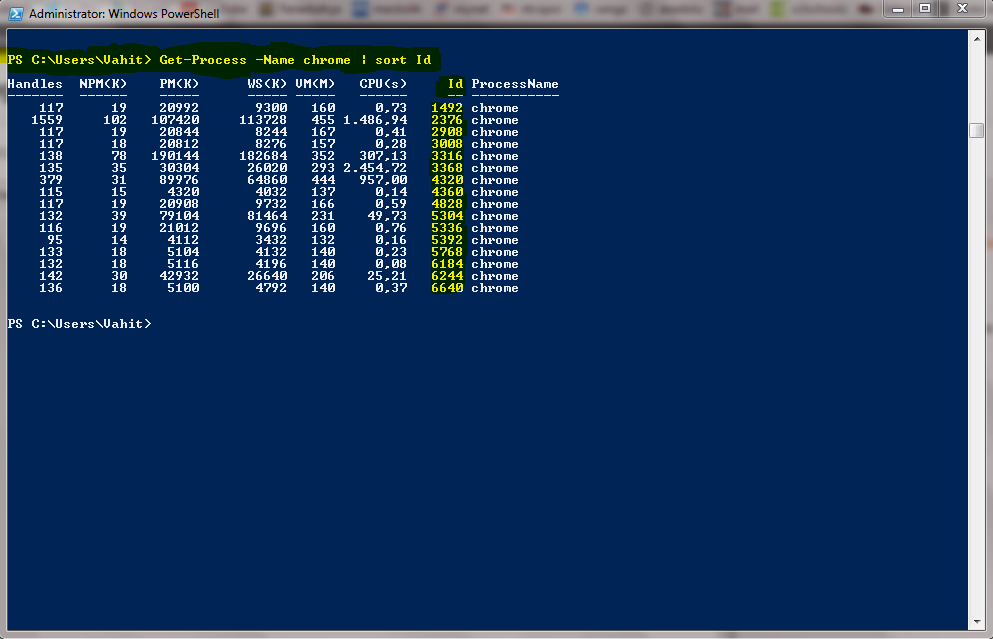The width and height of the screenshot is (993, 639).
Task: Click the 'Handles' column header
Action: (x=35, y=84)
